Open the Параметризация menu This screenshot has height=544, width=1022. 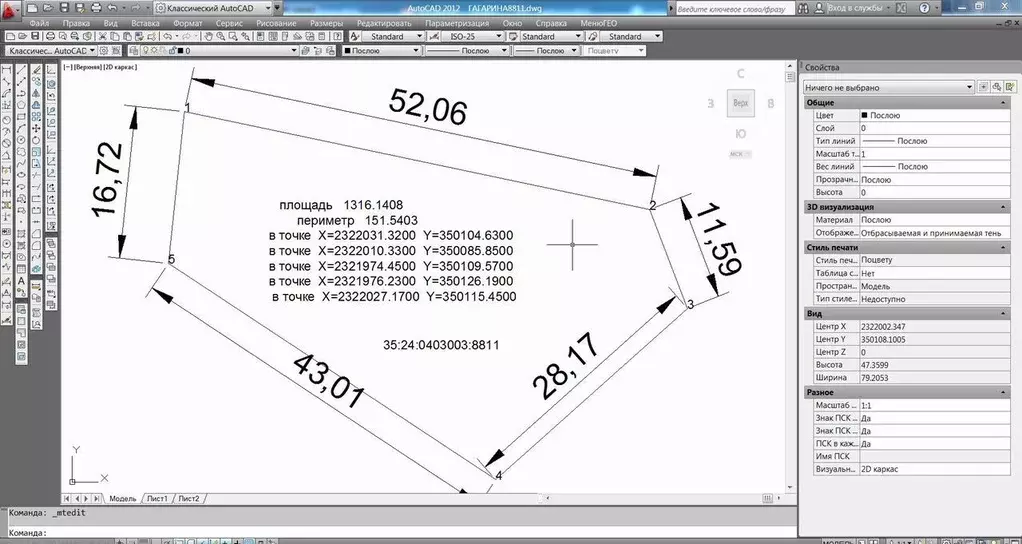click(457, 23)
